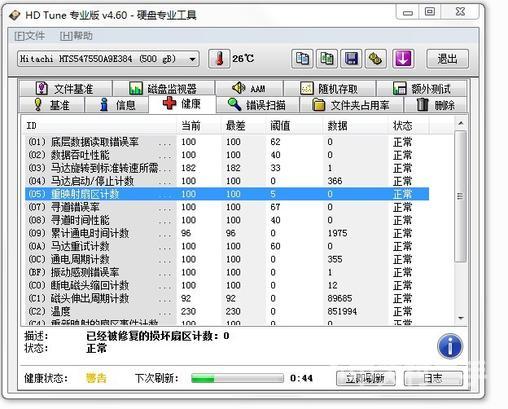Switch to the 错误扫描 tab
Image resolution: width=508 pixels, height=409 pixels.
coord(258,105)
